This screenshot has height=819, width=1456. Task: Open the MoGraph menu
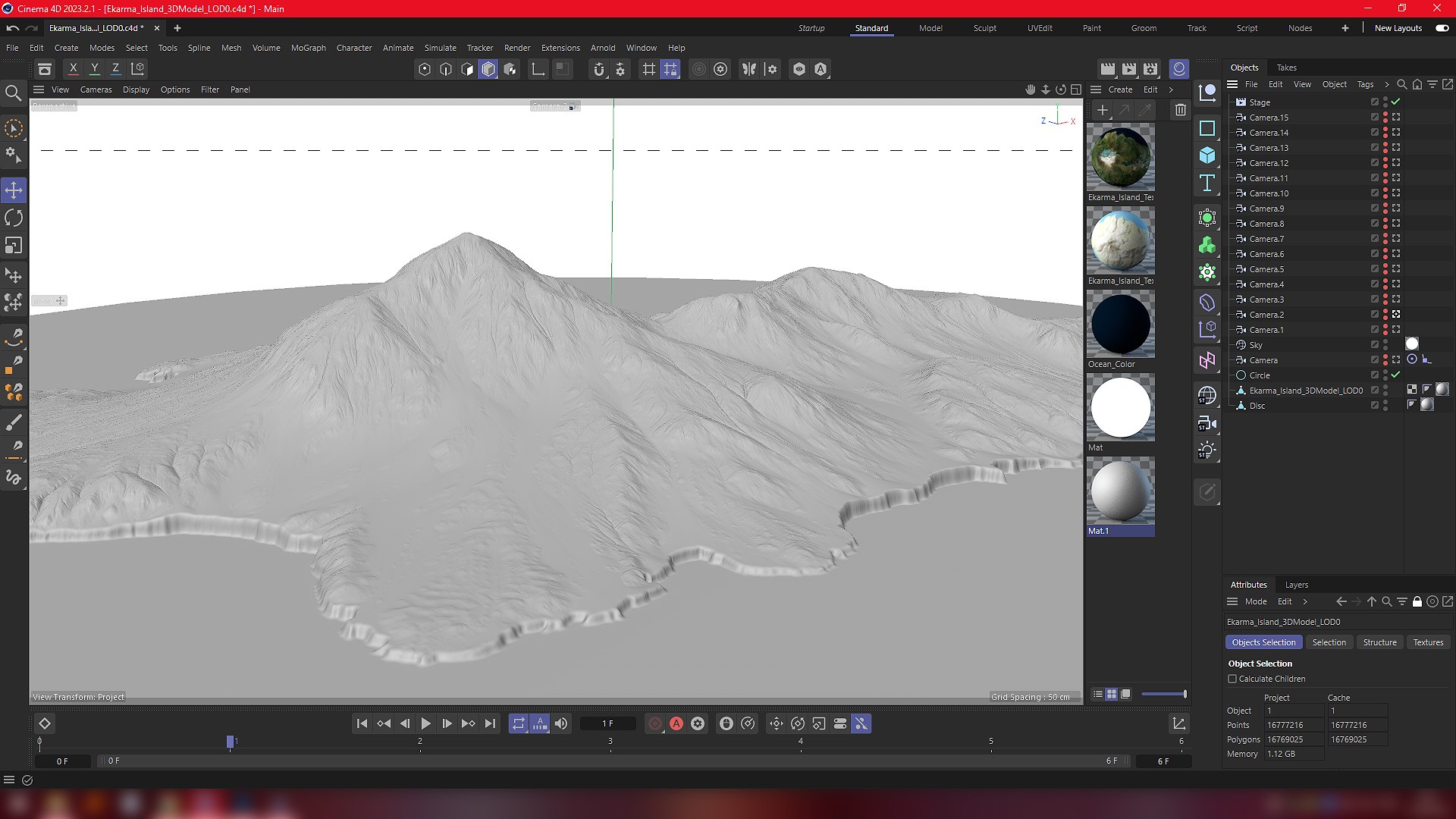click(308, 48)
